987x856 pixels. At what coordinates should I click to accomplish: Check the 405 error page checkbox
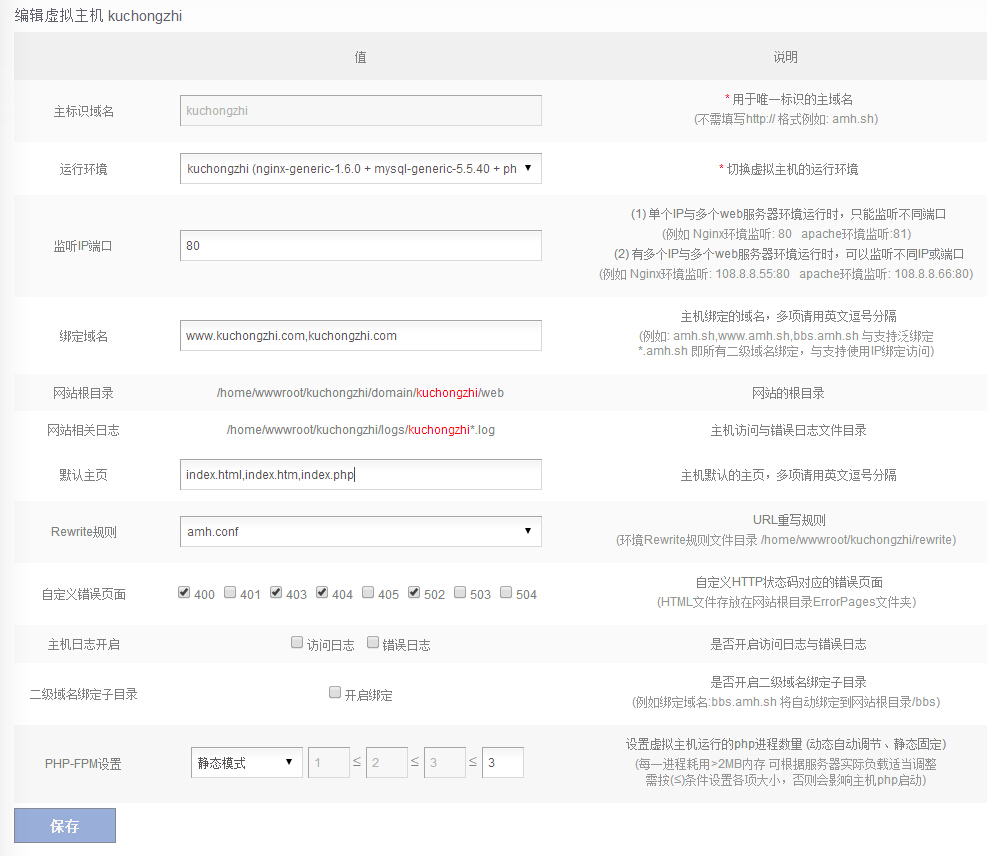pos(368,592)
